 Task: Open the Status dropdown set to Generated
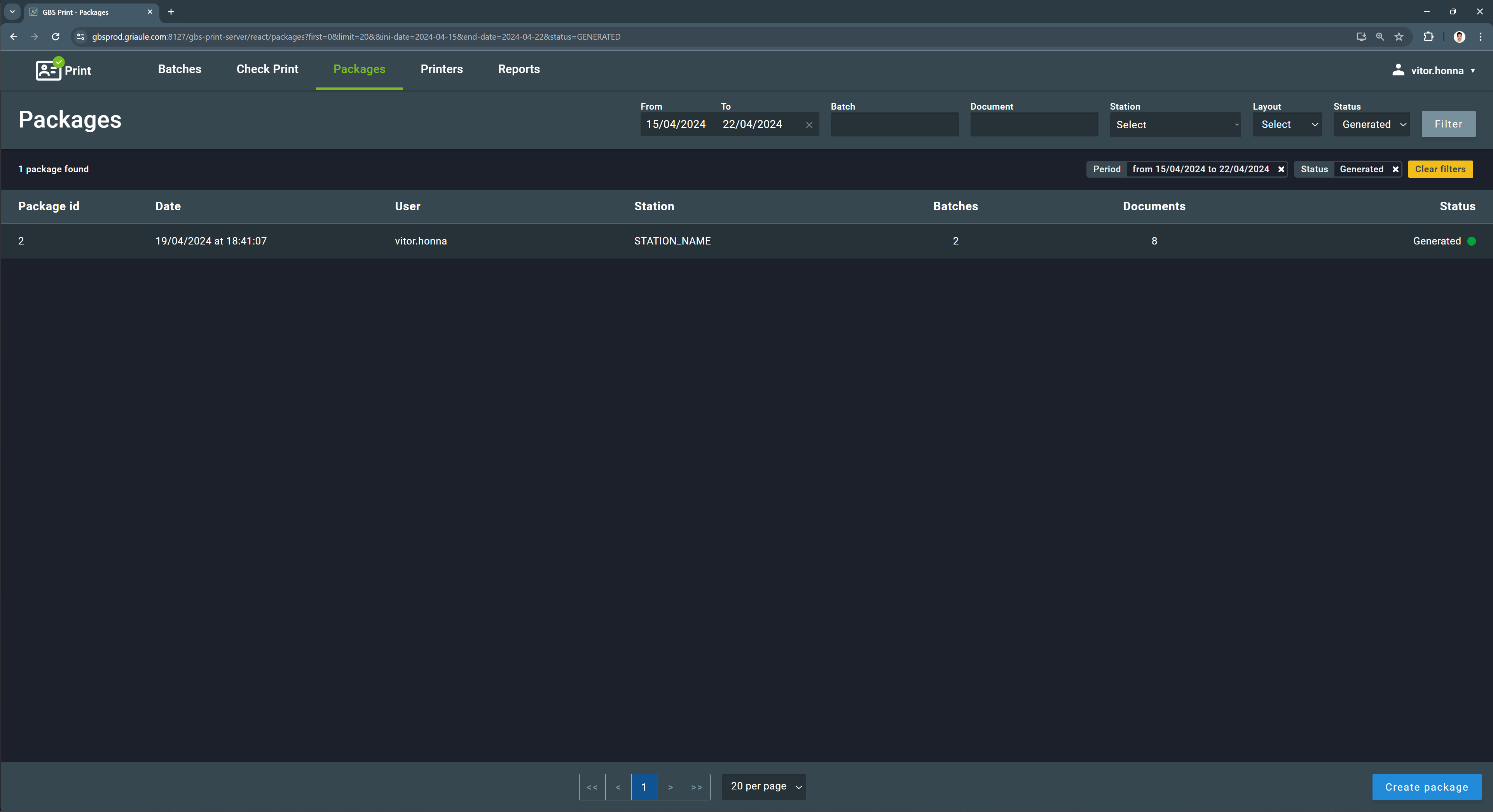tap(1371, 125)
